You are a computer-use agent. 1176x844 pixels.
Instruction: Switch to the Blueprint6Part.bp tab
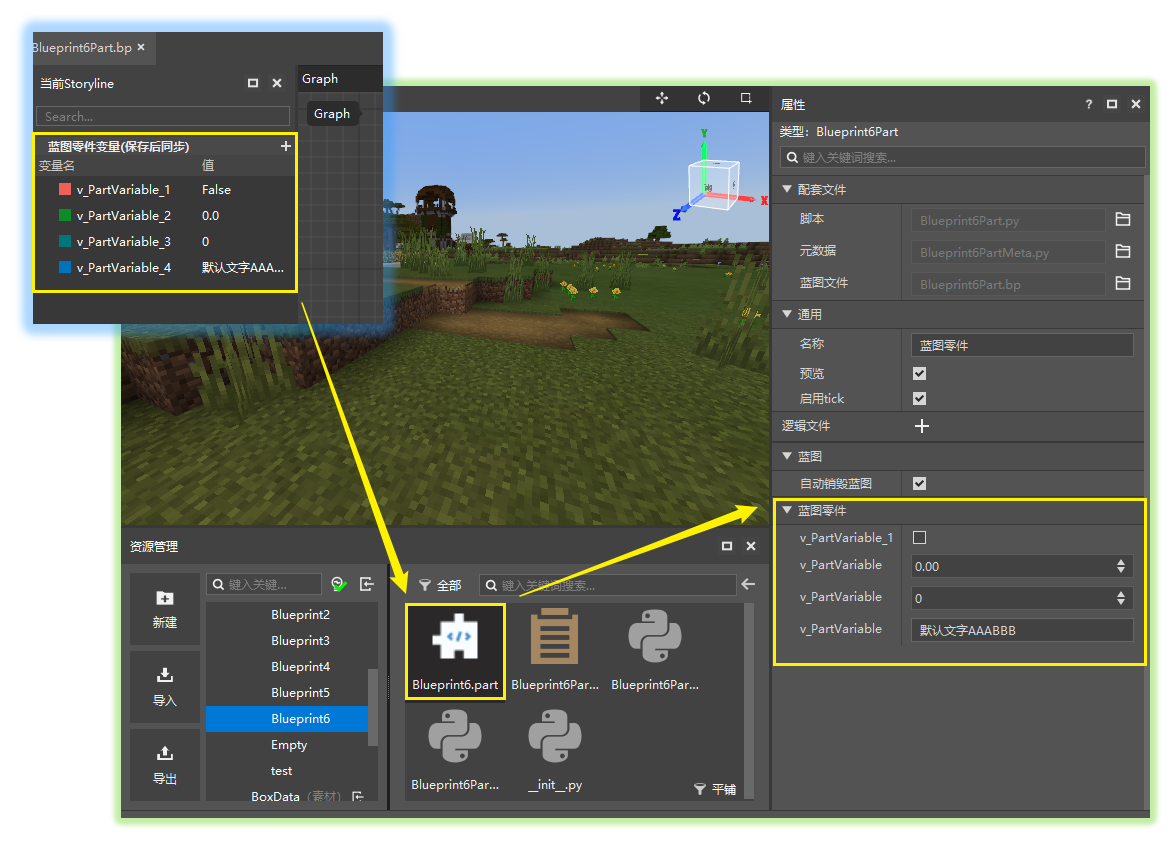(x=81, y=47)
